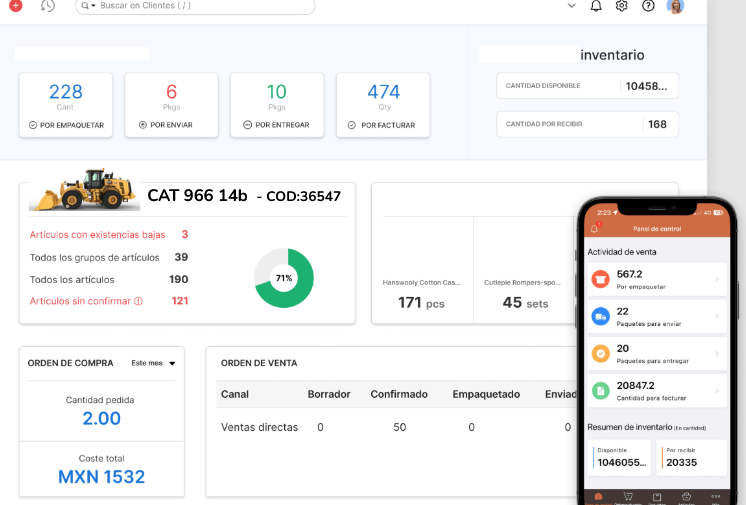This screenshot has height=505, width=746.
Task: Open the 228 Por Empaquetar card
Action: (66, 104)
